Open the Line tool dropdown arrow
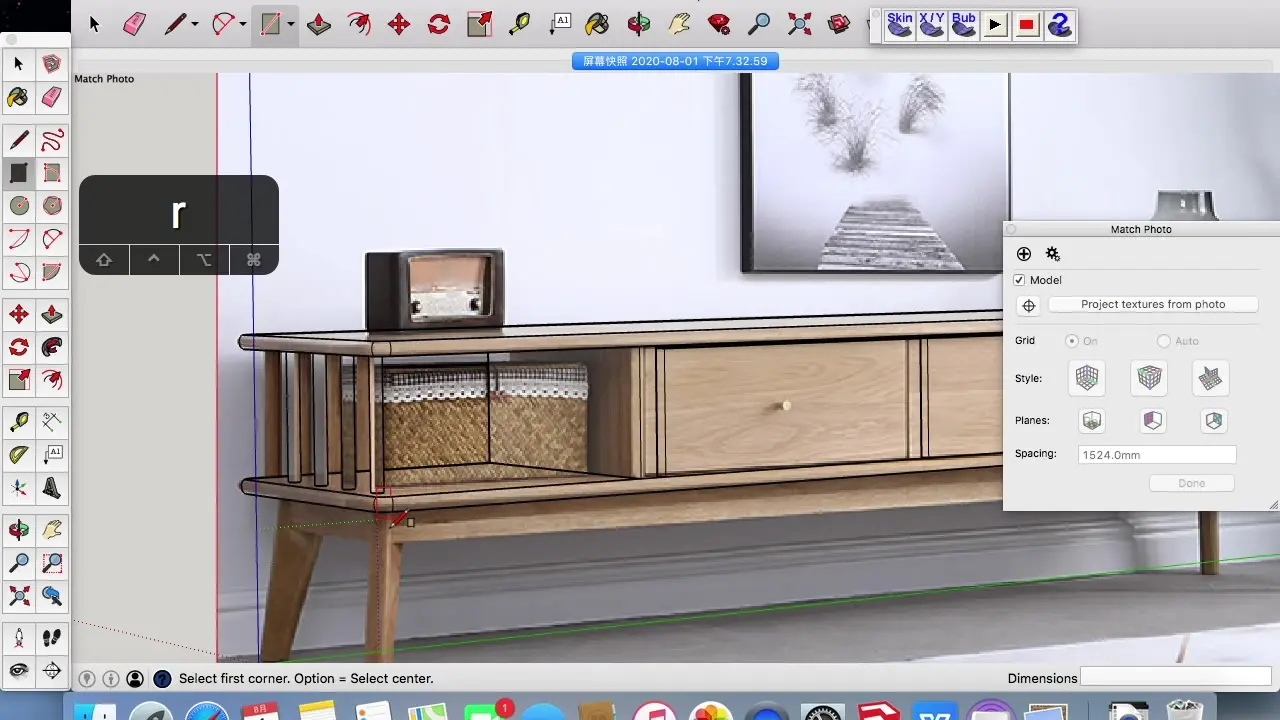This screenshot has width=1280, height=720. coord(194,25)
